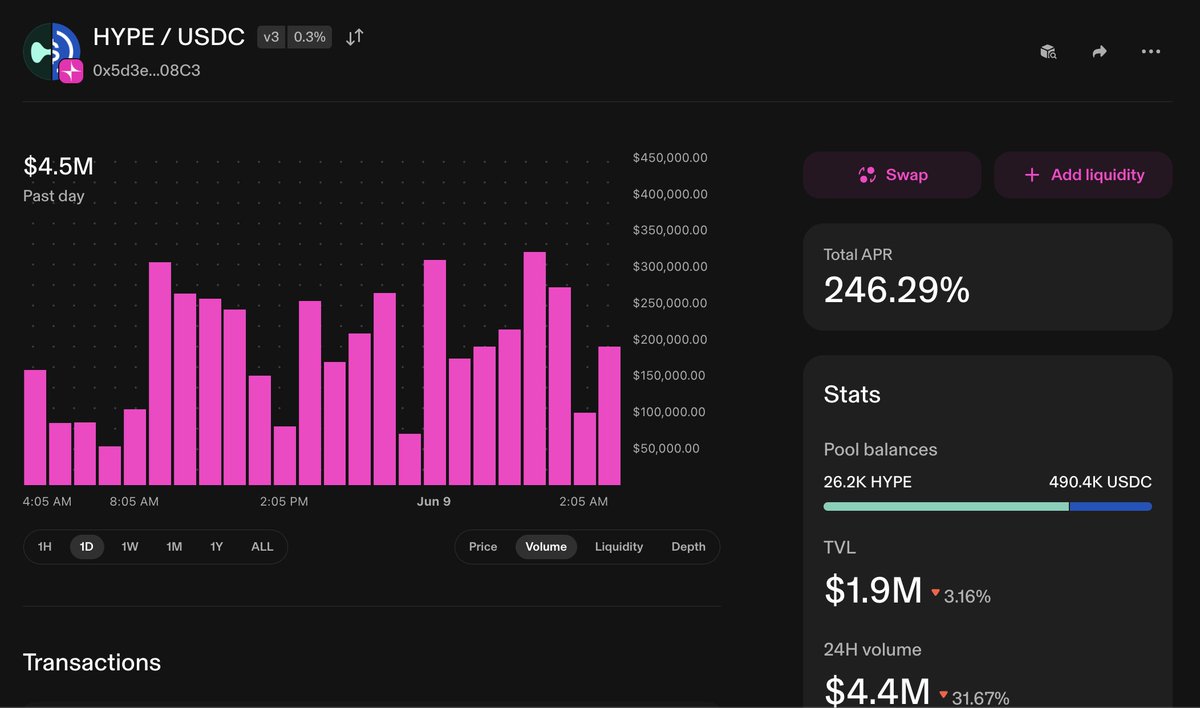Image resolution: width=1200 pixels, height=708 pixels.
Task: Click the 490.4K USDC balance label
Action: click(1100, 482)
